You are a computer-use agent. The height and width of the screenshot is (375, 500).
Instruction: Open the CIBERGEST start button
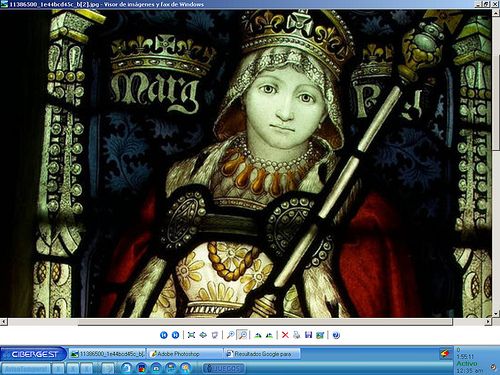click(34, 354)
